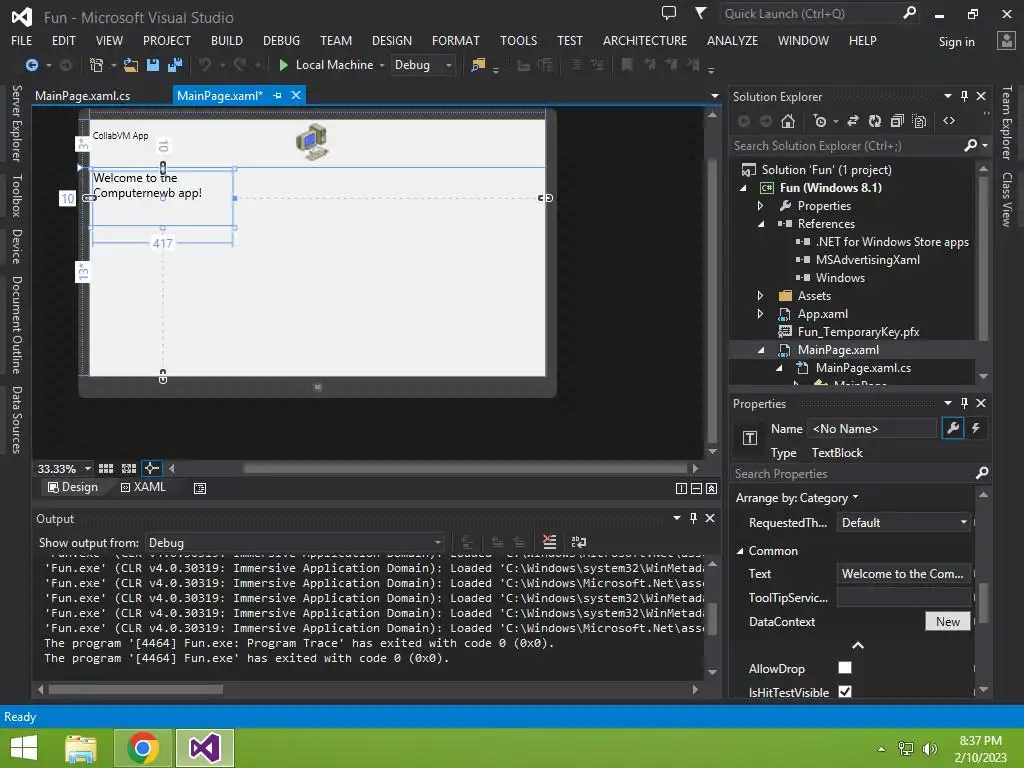Switch to the MainPage.xaml.cs tab
1024x768 pixels.
(82, 96)
